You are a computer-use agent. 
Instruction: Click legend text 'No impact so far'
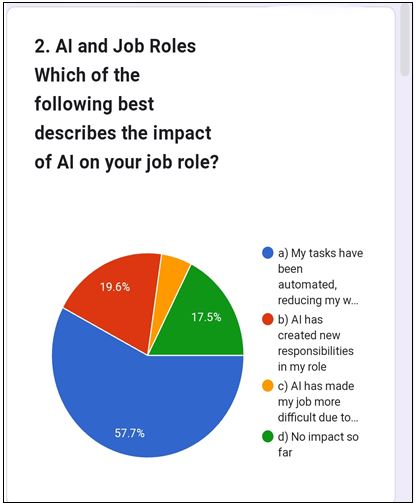pos(318,444)
